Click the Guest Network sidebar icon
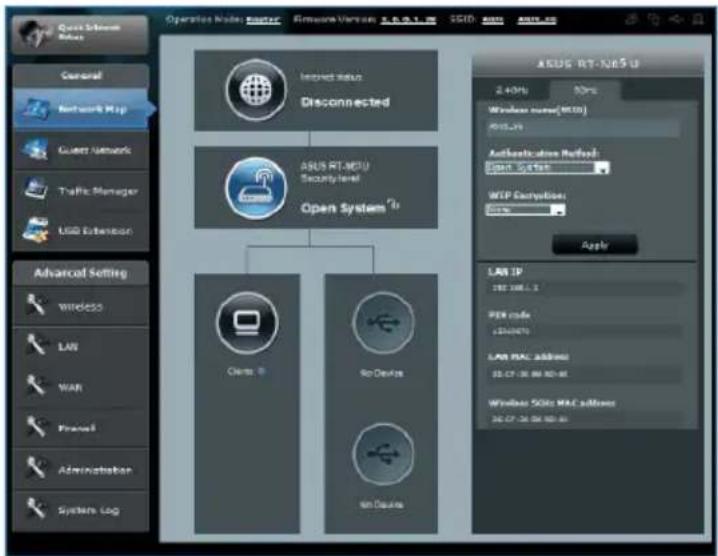The width and height of the screenshot is (718, 556). (35, 149)
